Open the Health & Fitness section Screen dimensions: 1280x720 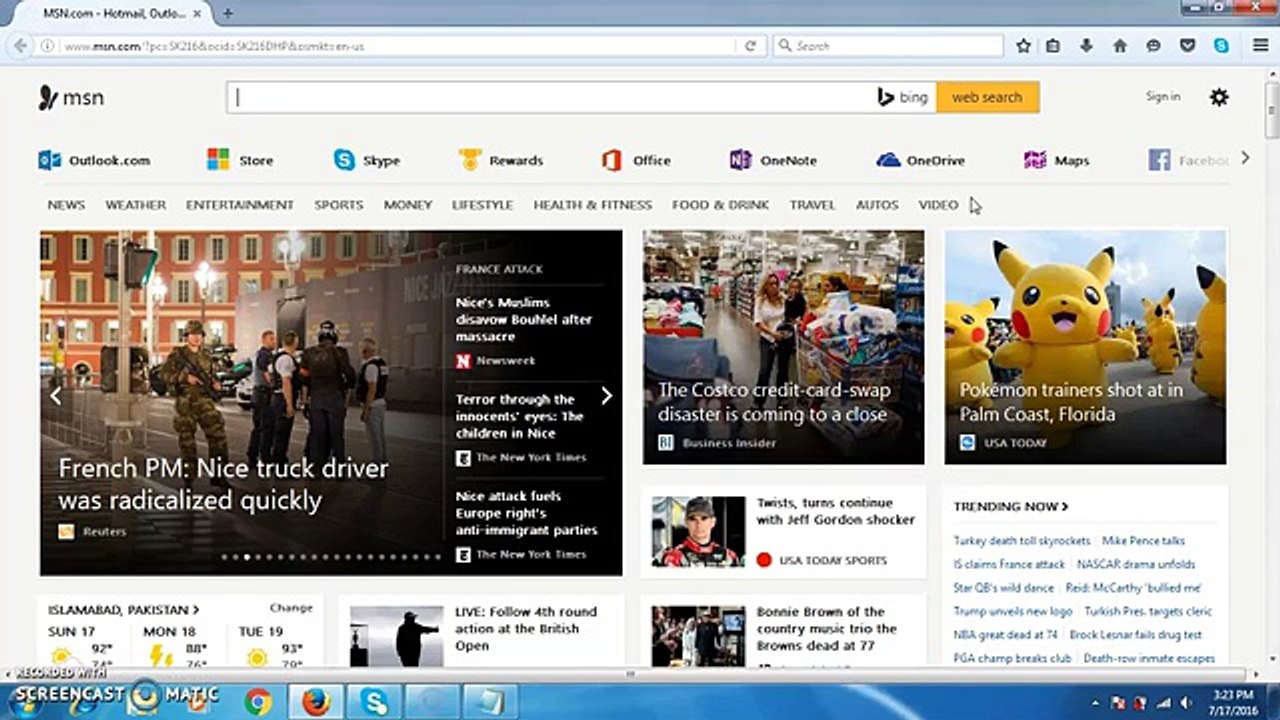pos(592,204)
